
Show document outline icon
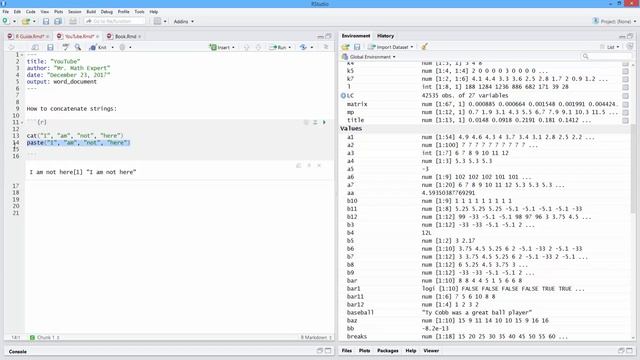pos(326,47)
